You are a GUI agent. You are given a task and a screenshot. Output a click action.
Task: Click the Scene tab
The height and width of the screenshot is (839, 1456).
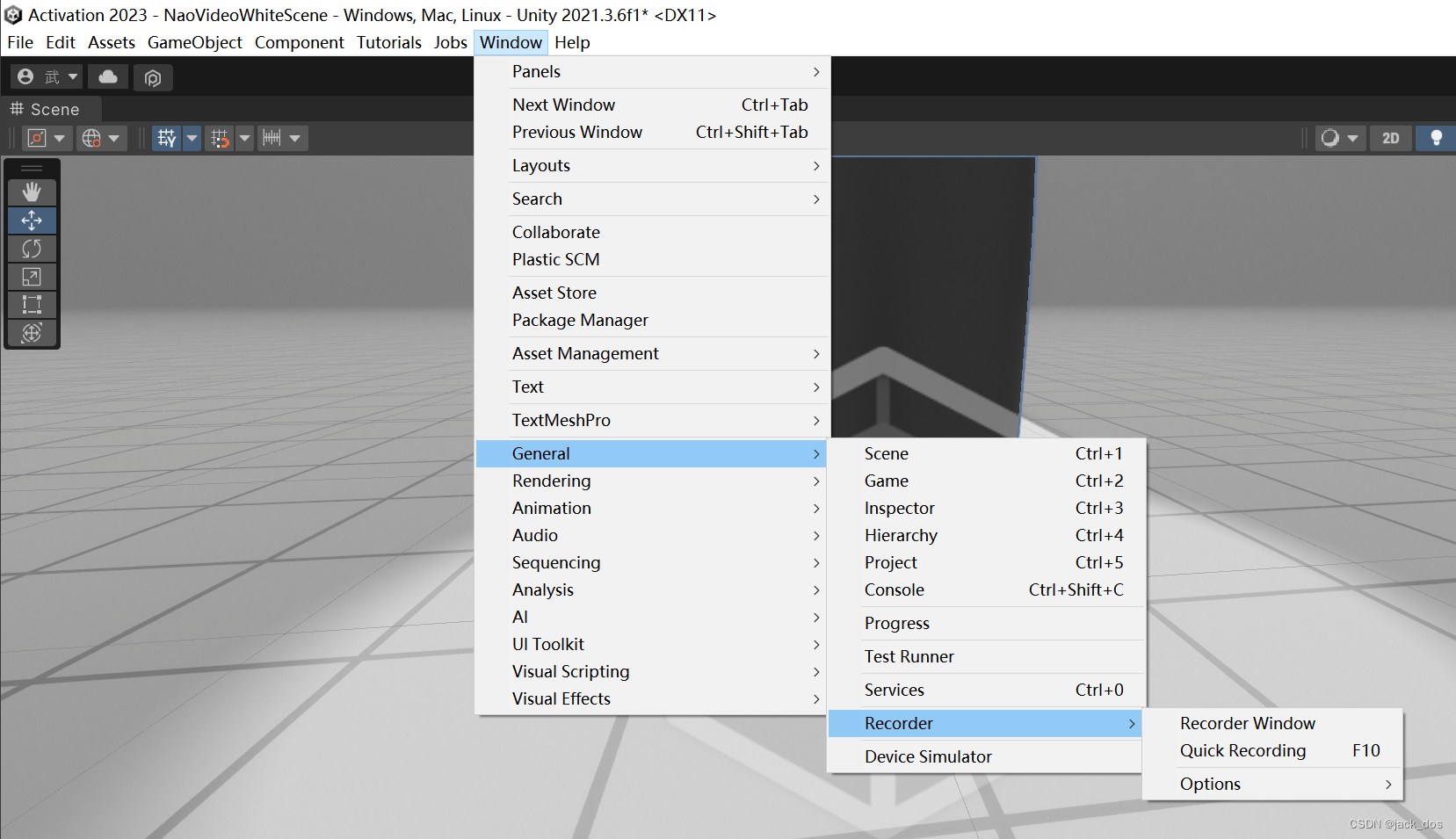[x=51, y=109]
